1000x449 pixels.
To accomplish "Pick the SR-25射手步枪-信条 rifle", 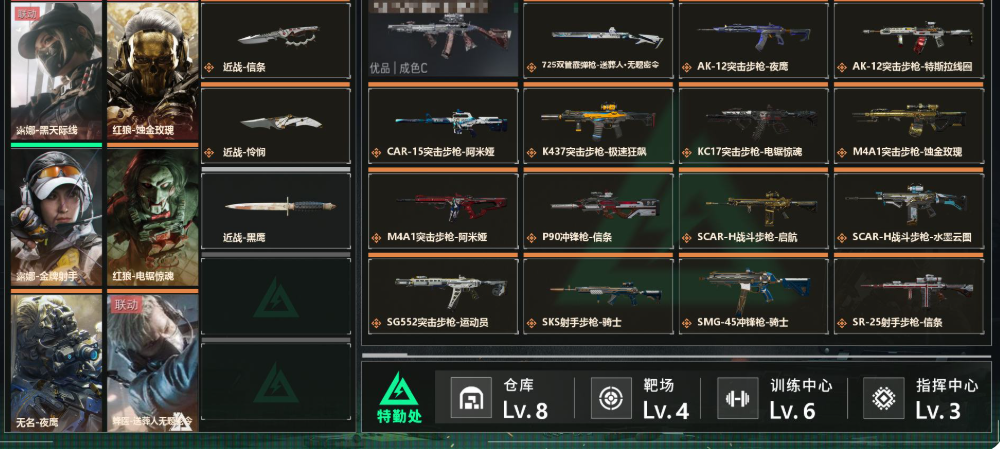I will point(908,296).
